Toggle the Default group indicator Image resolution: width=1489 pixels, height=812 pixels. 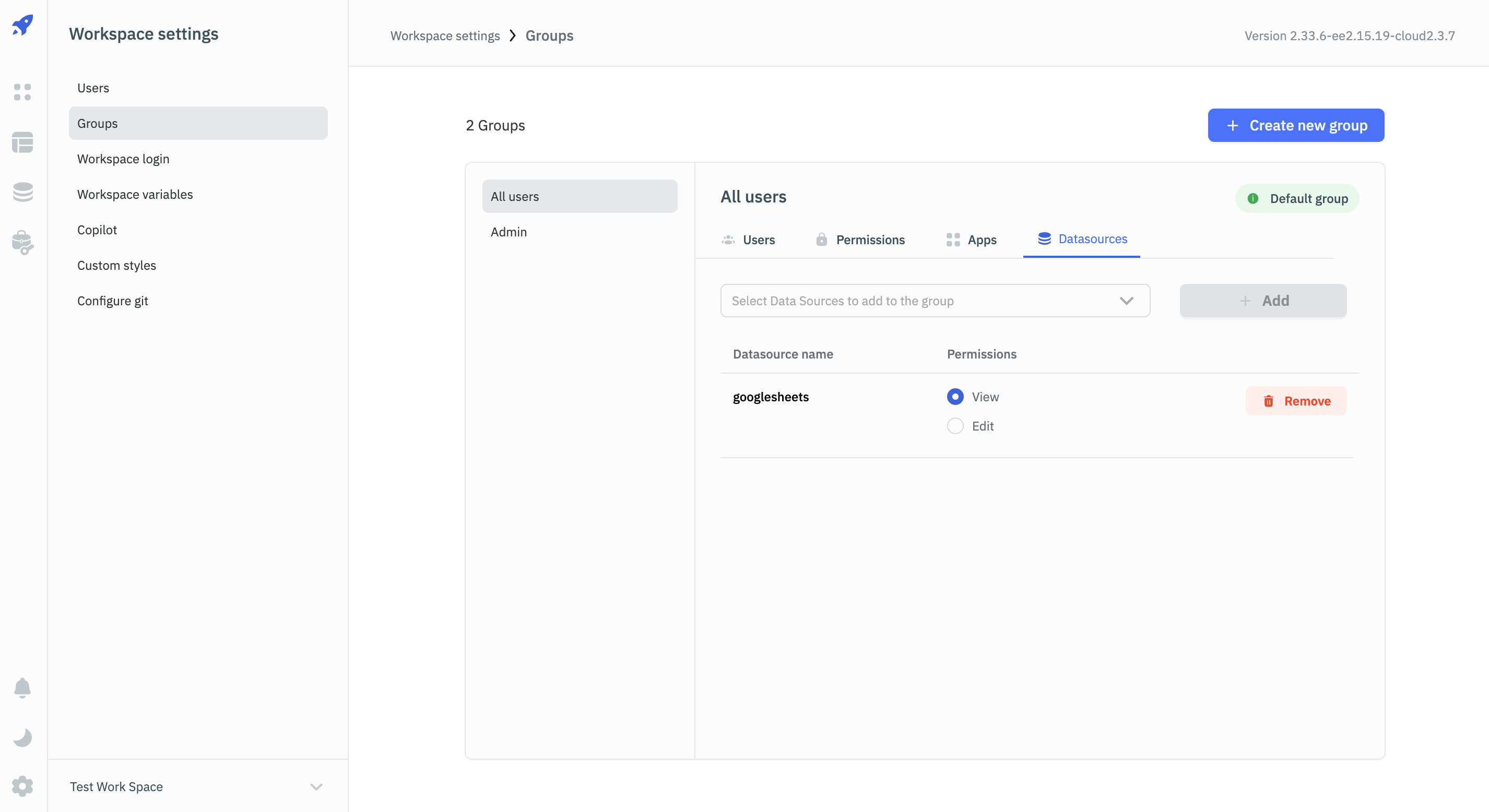click(1296, 198)
